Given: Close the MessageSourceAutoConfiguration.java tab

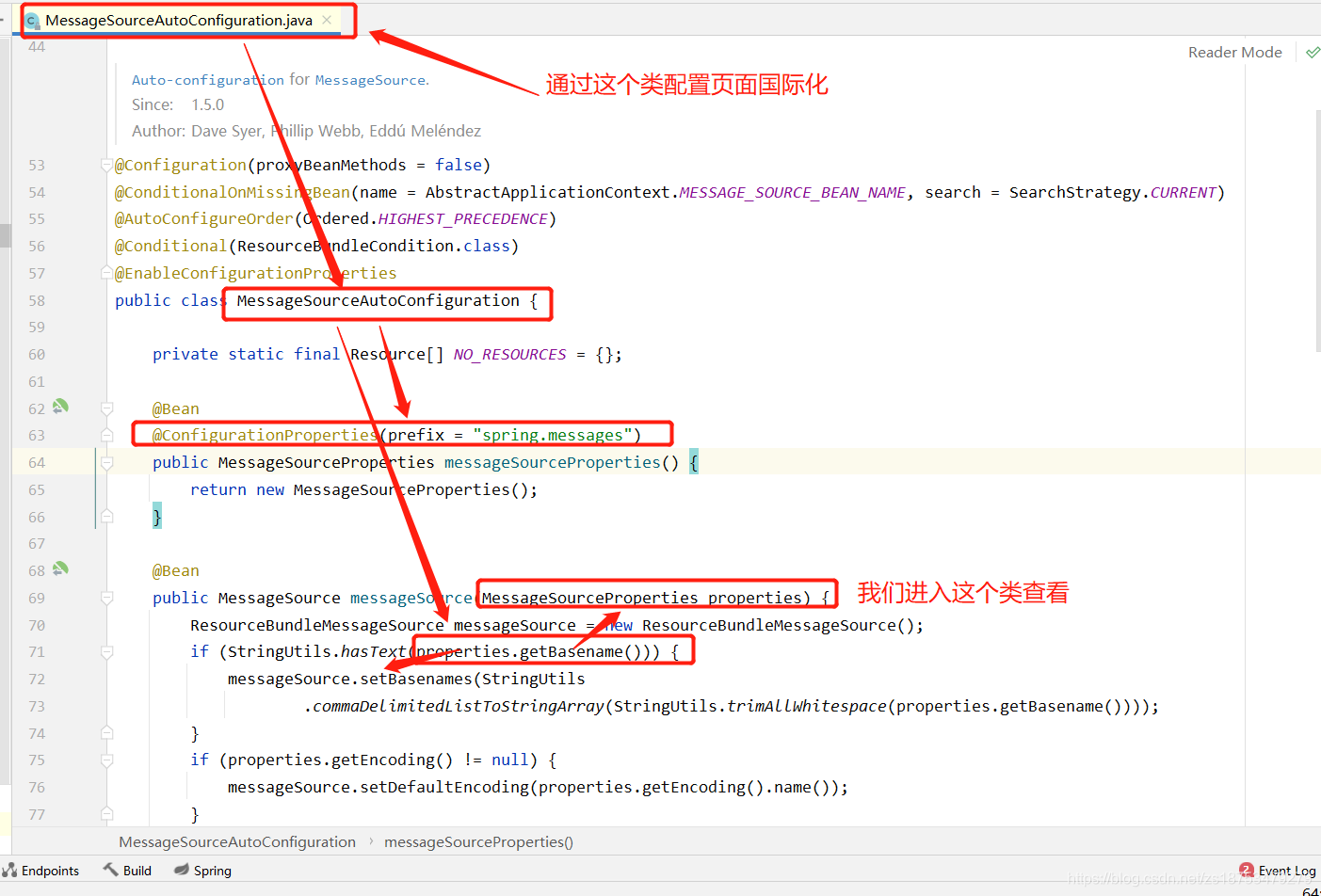Looking at the screenshot, I should (327, 20).
